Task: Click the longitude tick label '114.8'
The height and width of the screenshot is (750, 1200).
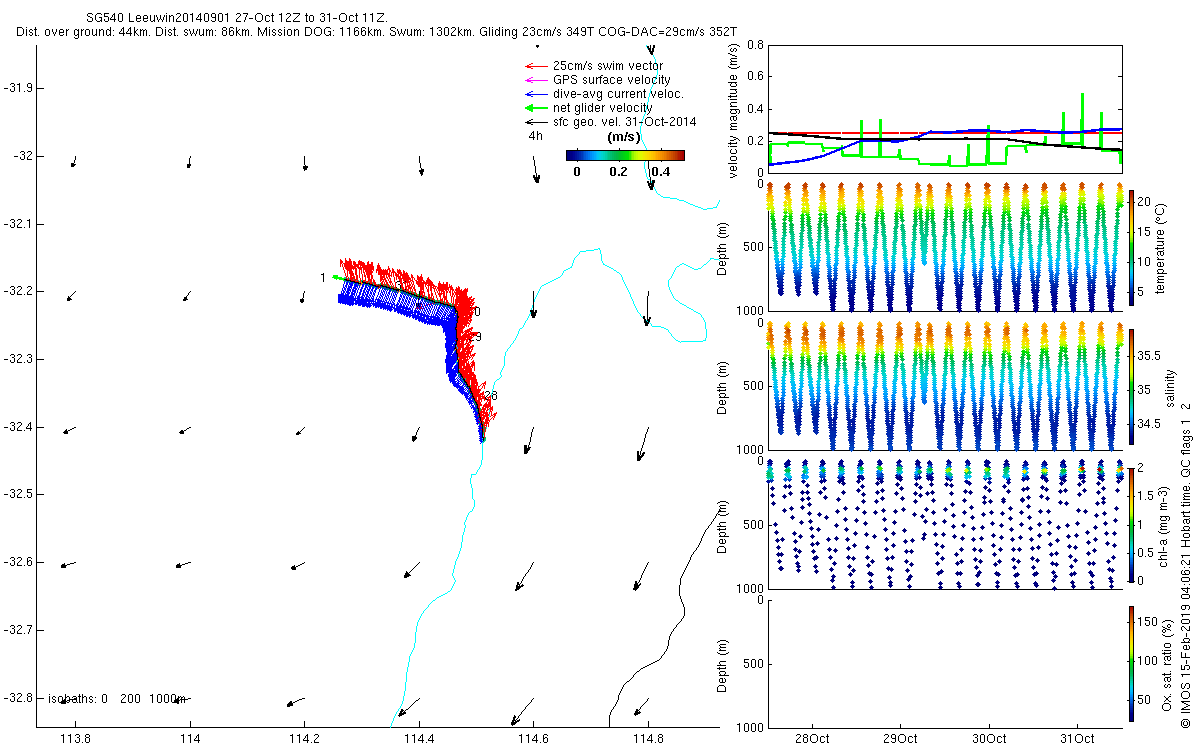Action: point(648,739)
